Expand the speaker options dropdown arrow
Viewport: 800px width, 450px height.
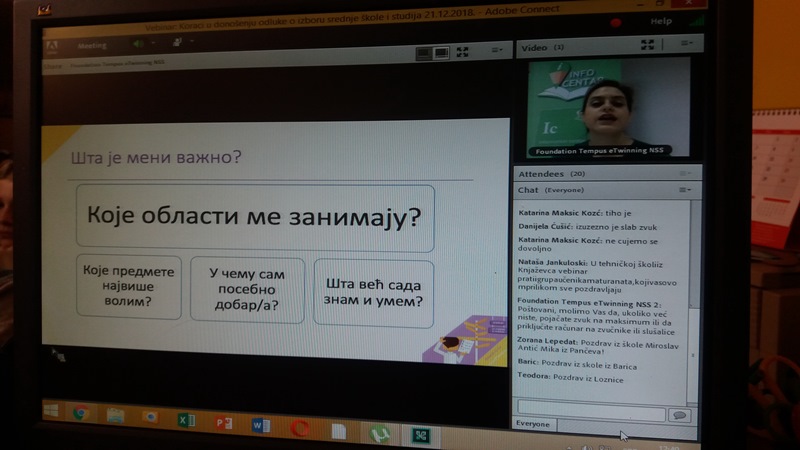tap(153, 43)
